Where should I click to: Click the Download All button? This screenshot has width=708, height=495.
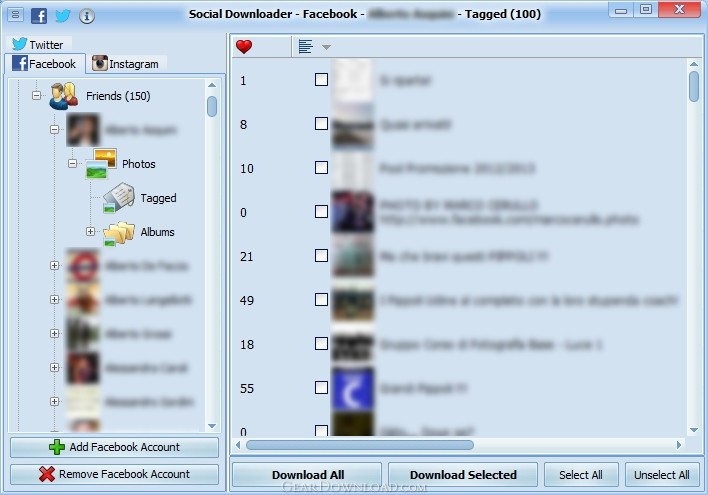(x=307, y=475)
